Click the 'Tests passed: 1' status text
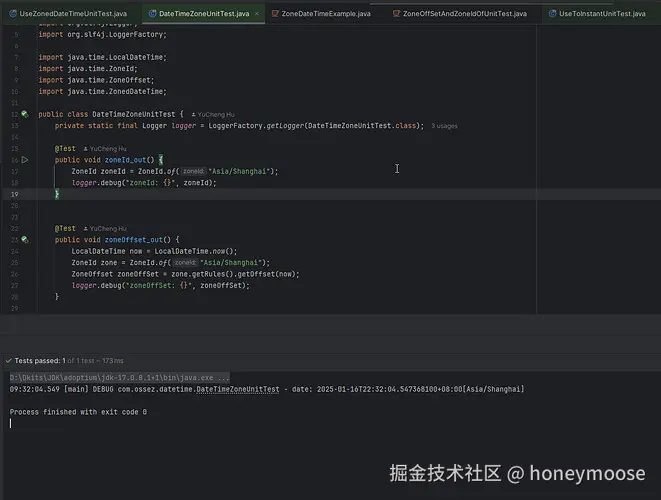The width and height of the screenshot is (661, 500). [40, 361]
